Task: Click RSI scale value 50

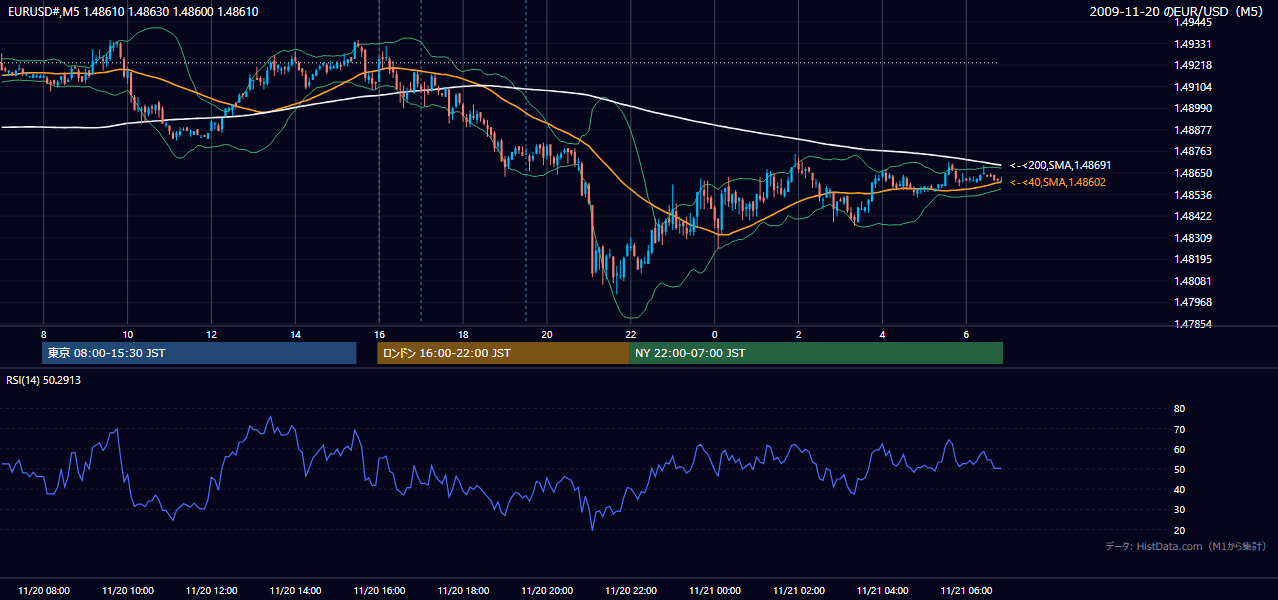Action: (1179, 469)
